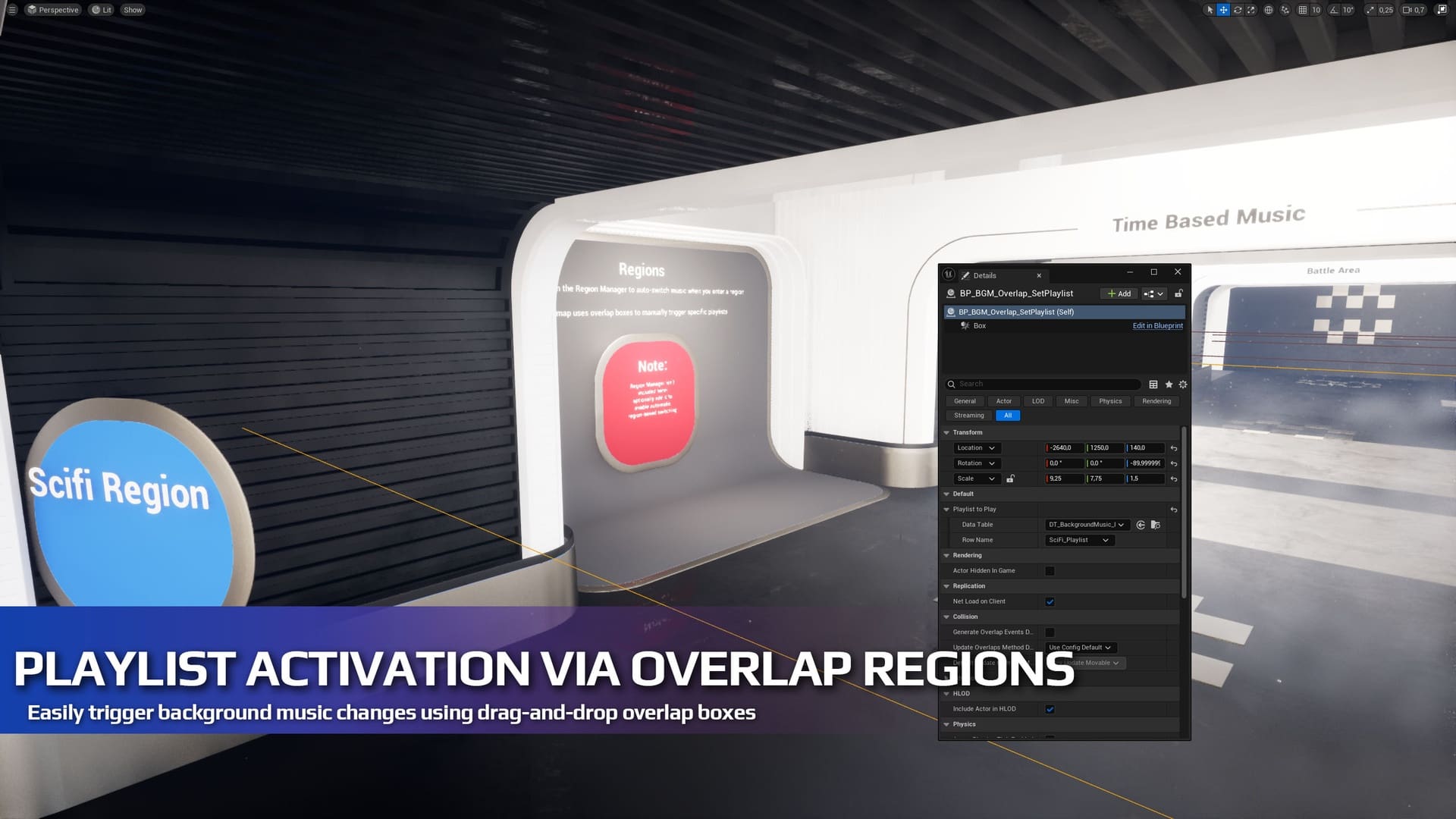Filter details by Rendering category
1456x819 pixels.
(x=1156, y=401)
